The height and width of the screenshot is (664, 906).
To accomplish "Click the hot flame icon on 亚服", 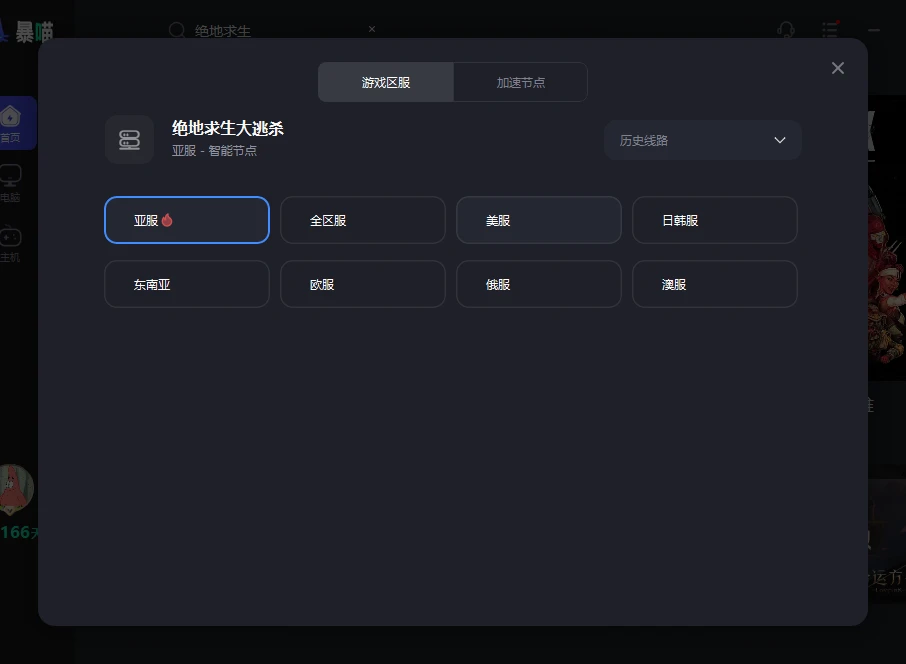I will tap(167, 220).
